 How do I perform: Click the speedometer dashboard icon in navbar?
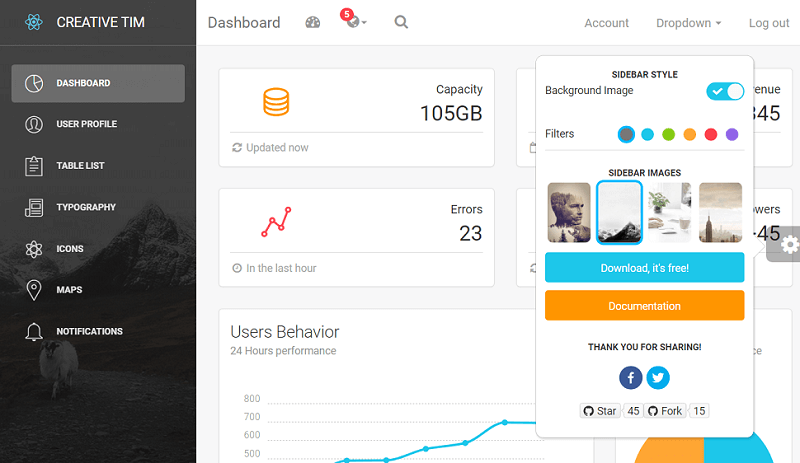313,22
